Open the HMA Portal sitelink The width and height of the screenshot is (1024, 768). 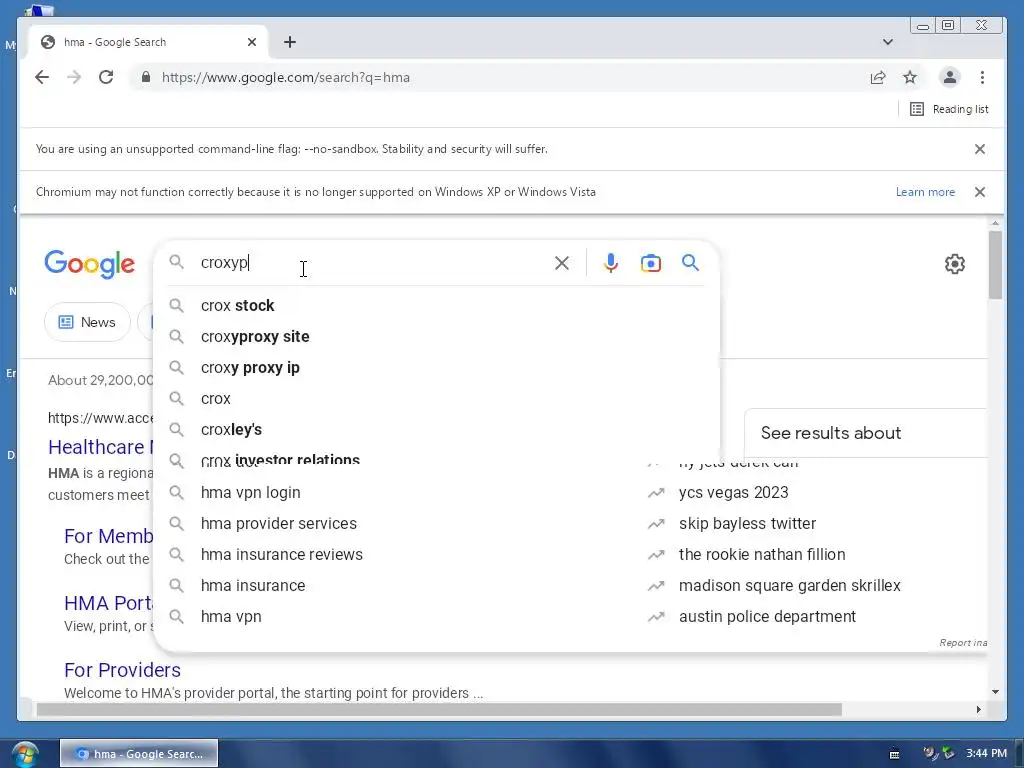point(108,603)
